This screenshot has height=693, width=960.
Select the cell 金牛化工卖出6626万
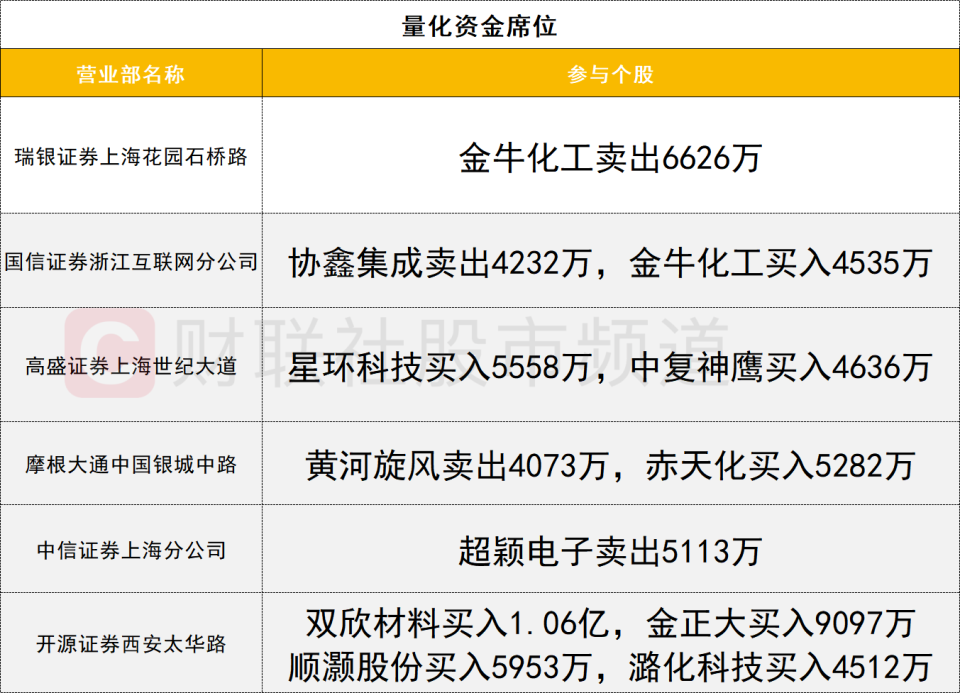pyautogui.click(x=610, y=155)
